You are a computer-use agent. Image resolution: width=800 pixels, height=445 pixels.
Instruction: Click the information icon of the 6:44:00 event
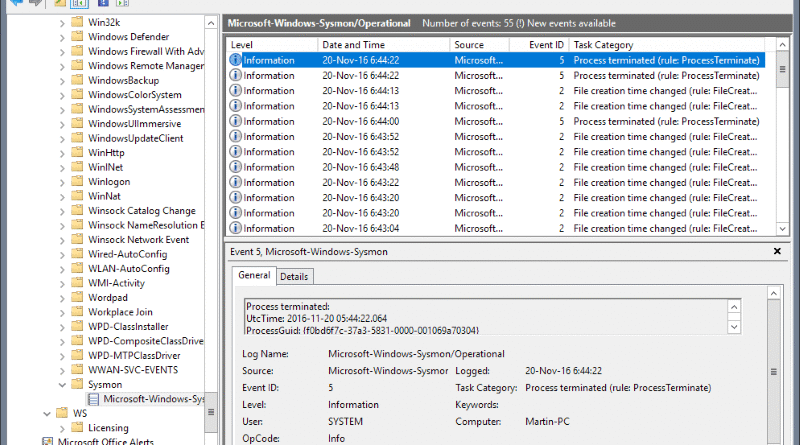(x=236, y=121)
